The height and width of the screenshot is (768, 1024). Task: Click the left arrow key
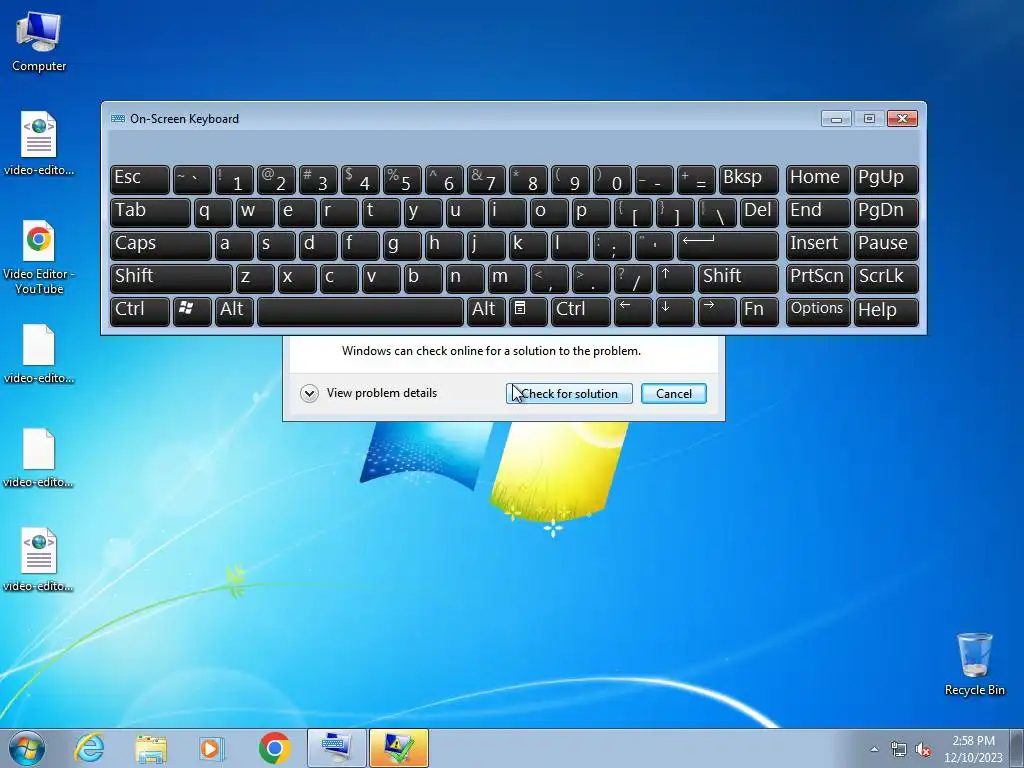[633, 311]
